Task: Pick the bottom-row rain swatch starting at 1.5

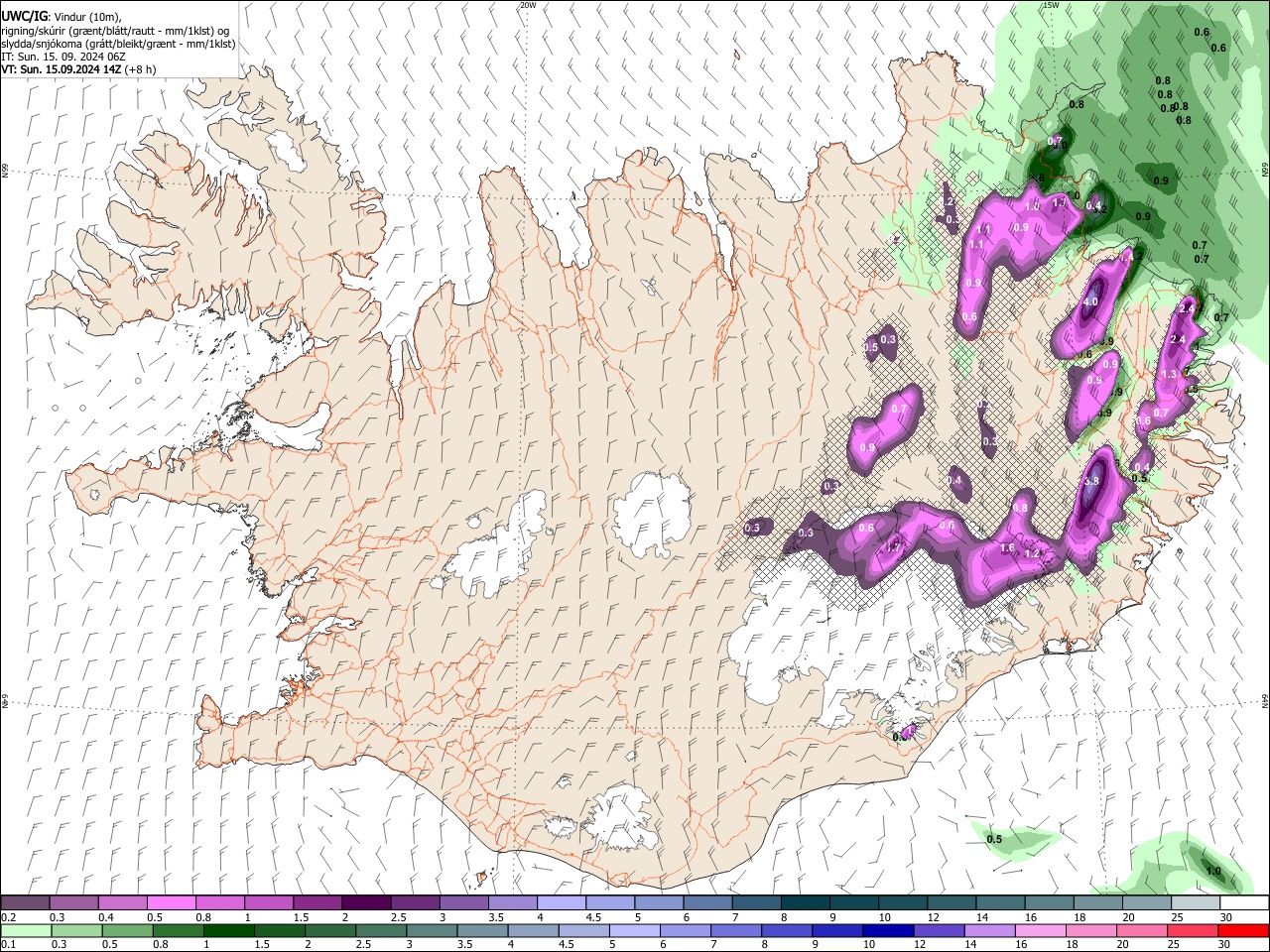Action: click(x=280, y=930)
